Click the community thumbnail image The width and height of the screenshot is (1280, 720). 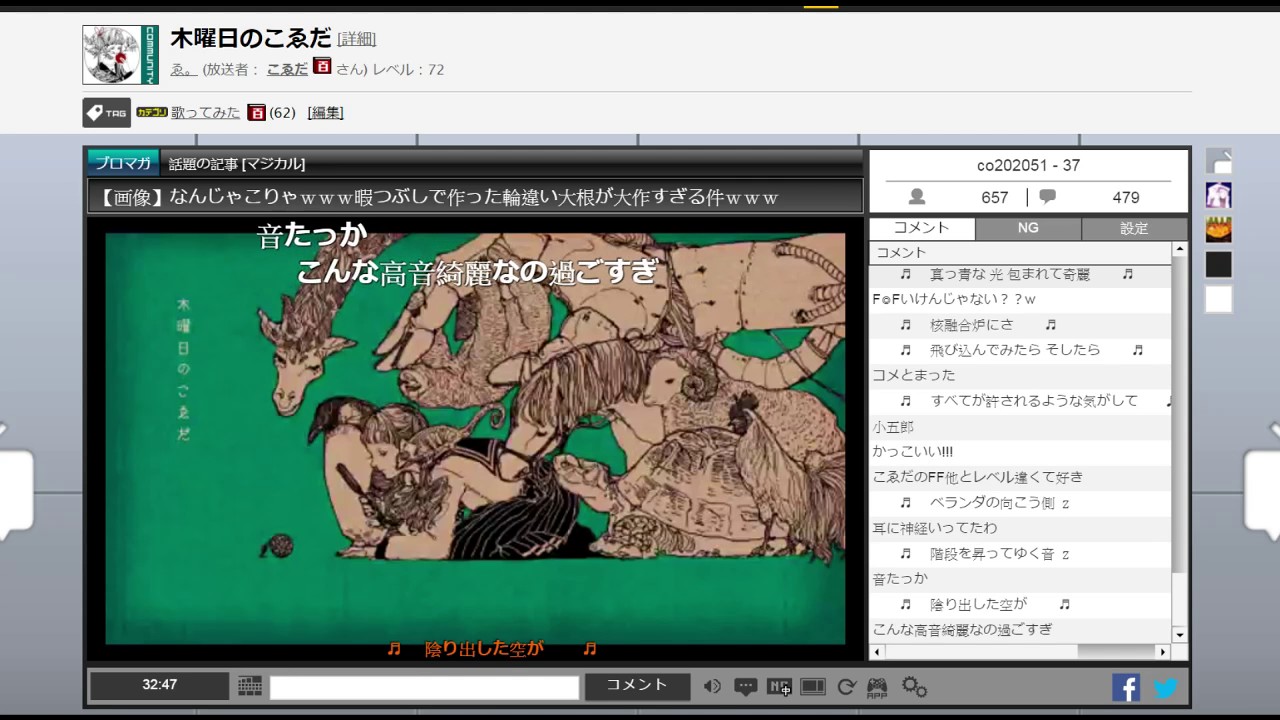(120, 54)
